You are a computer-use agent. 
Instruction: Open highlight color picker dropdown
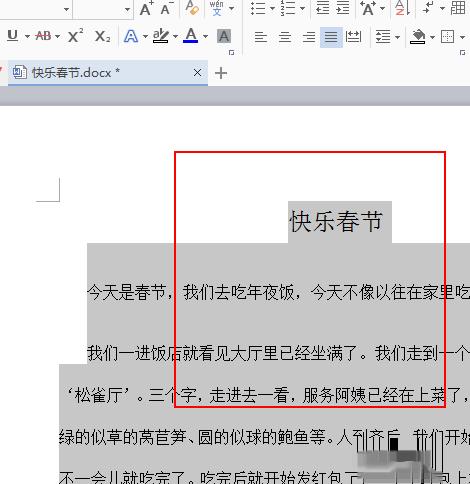pyautogui.click(x=175, y=36)
